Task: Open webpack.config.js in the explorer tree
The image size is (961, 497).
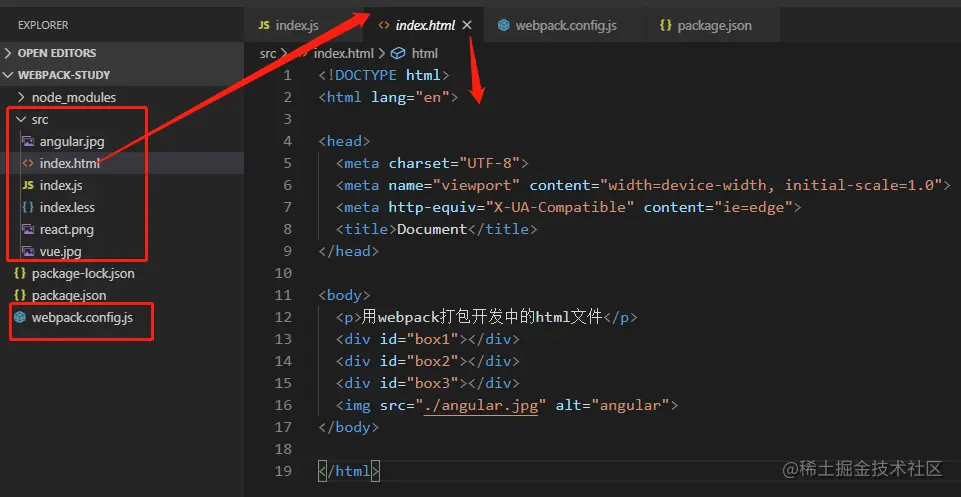Action: tap(123, 317)
